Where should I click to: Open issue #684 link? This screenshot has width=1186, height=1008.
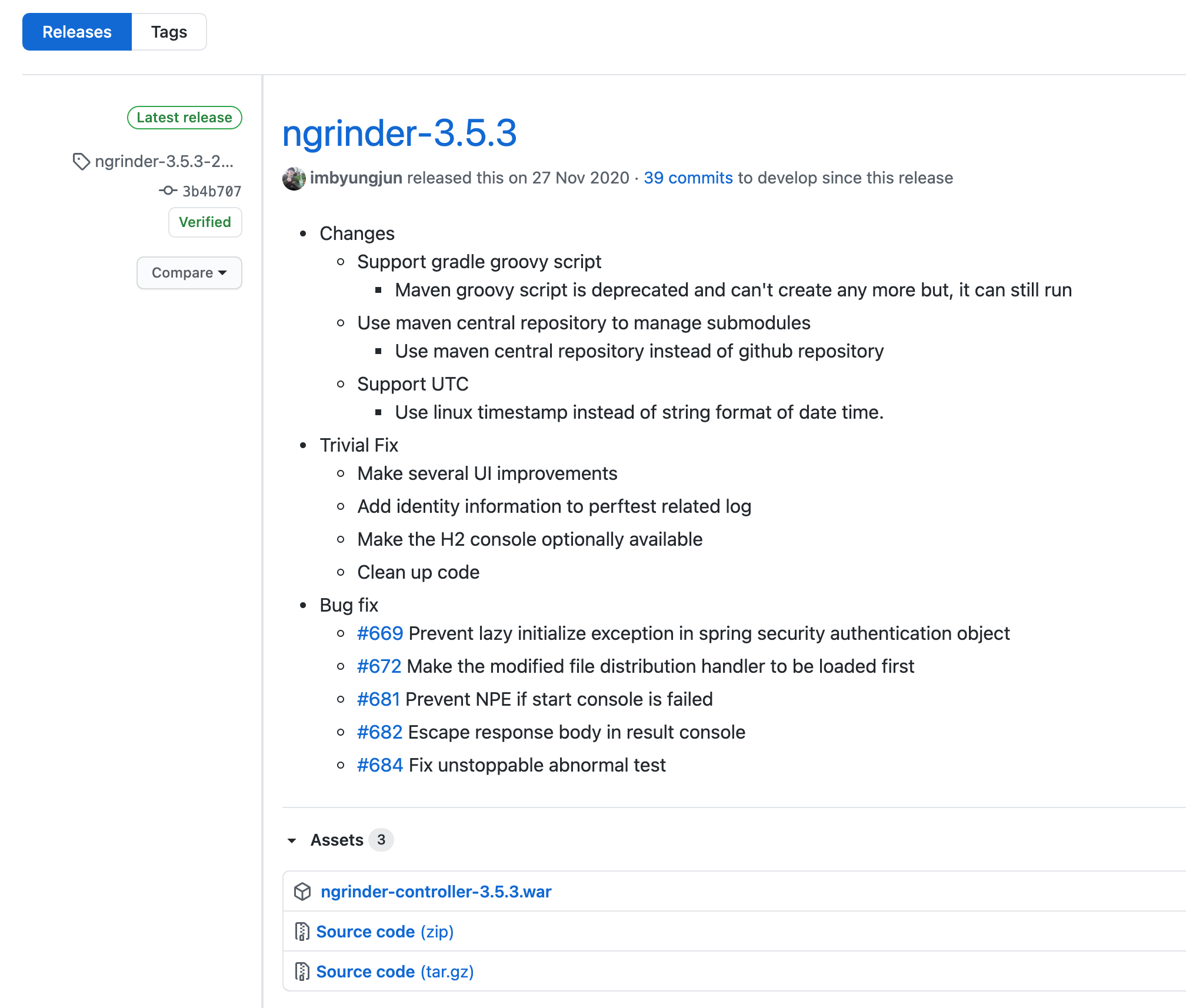tap(379, 765)
